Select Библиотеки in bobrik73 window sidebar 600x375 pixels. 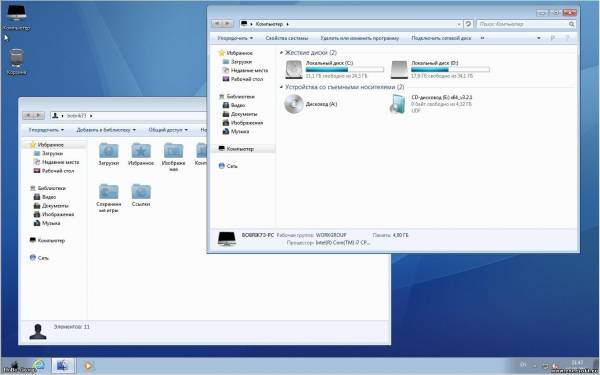click(x=52, y=188)
